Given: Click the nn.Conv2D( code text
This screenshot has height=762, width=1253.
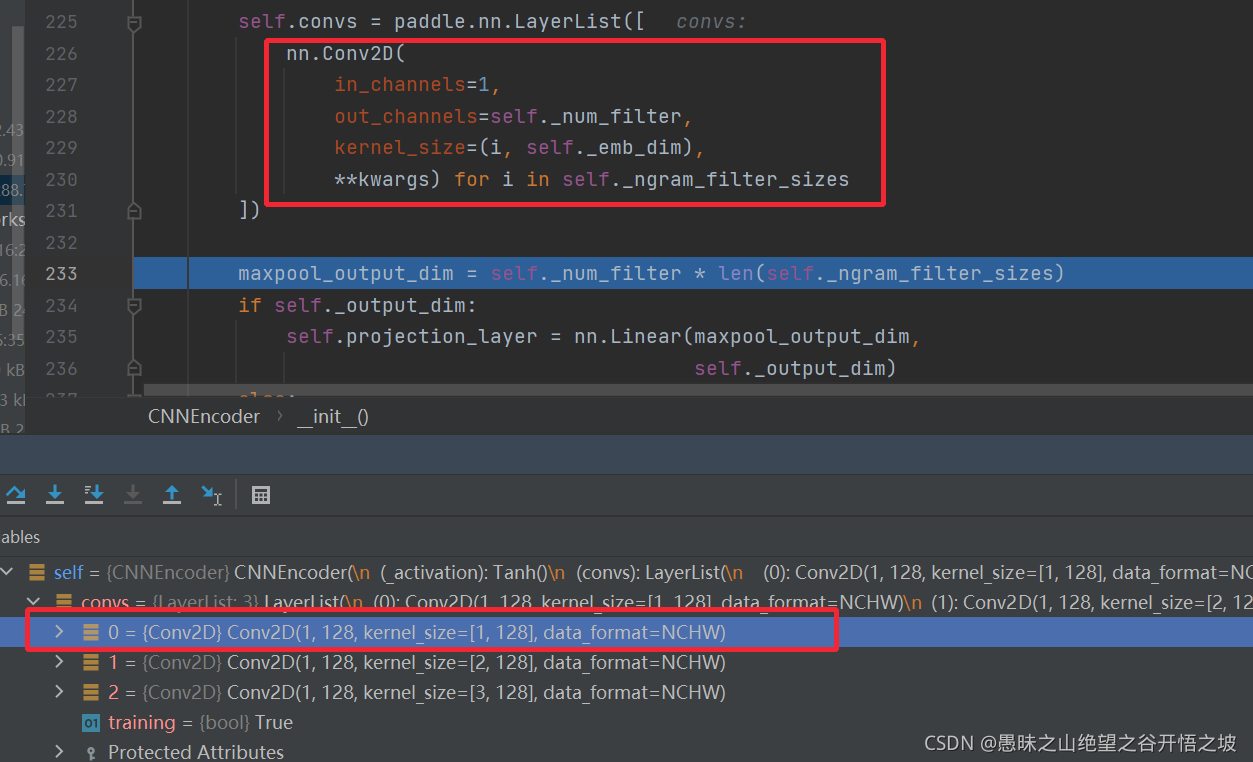Looking at the screenshot, I should point(346,53).
